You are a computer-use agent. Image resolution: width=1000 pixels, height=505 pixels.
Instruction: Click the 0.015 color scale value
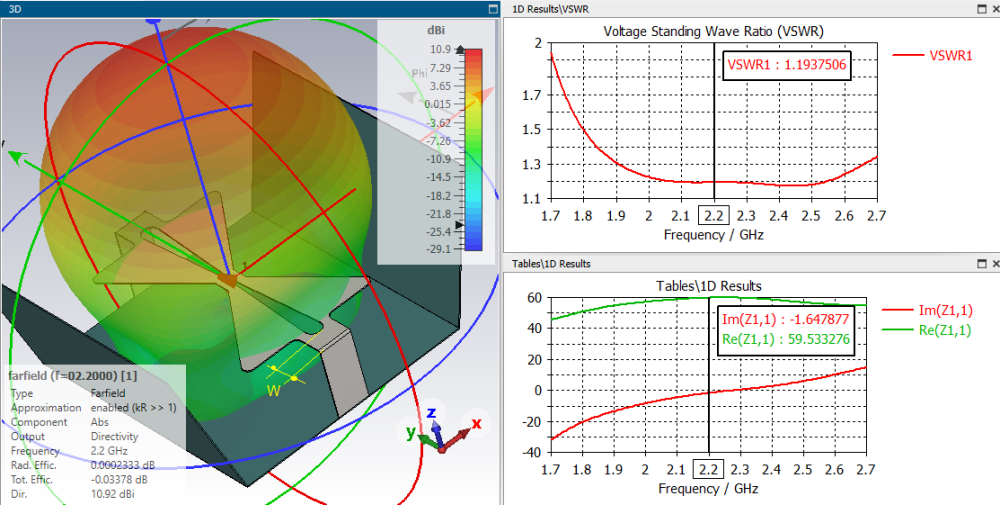[437, 104]
